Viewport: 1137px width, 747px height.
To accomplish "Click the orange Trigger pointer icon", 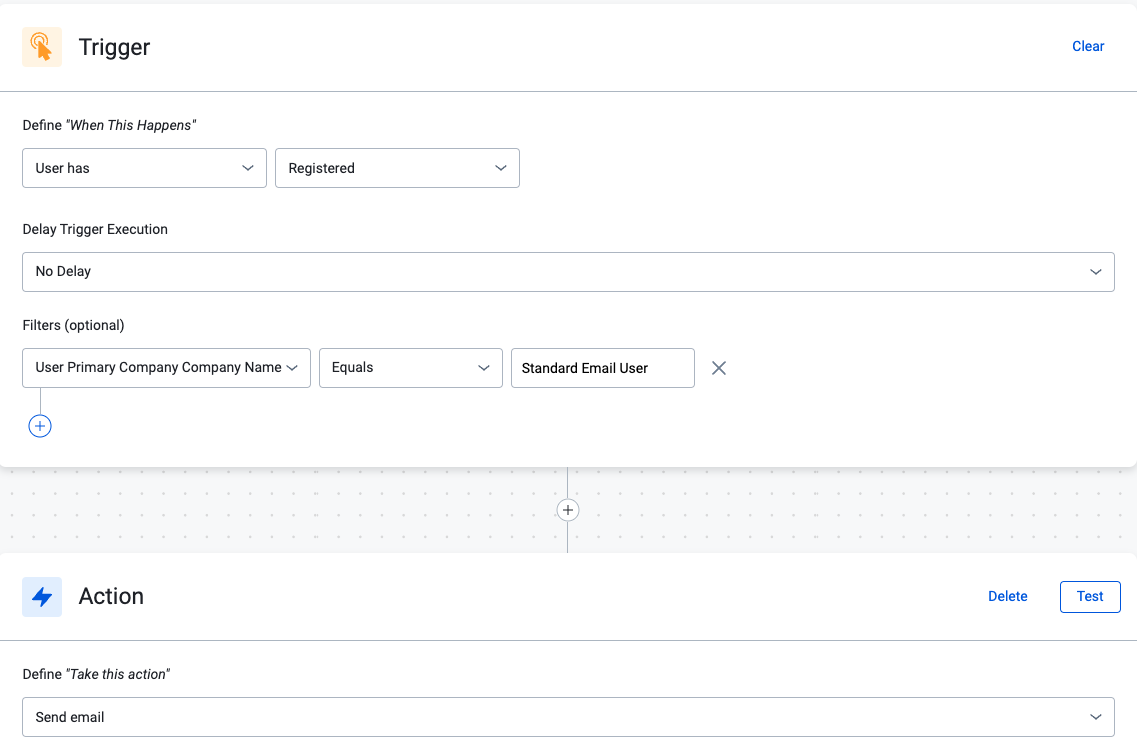I will pyautogui.click(x=42, y=47).
